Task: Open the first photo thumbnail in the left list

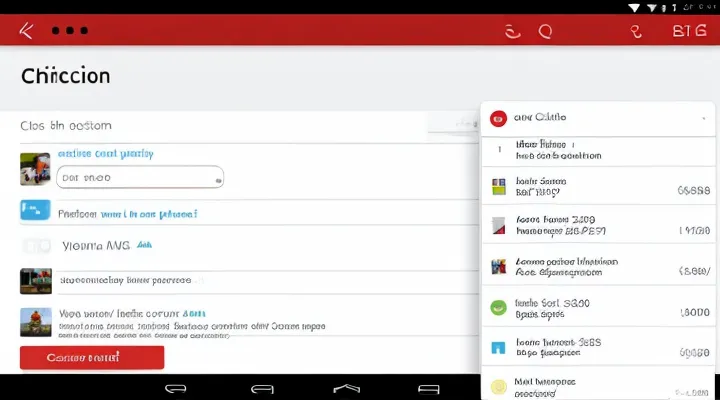Action: coord(35,168)
